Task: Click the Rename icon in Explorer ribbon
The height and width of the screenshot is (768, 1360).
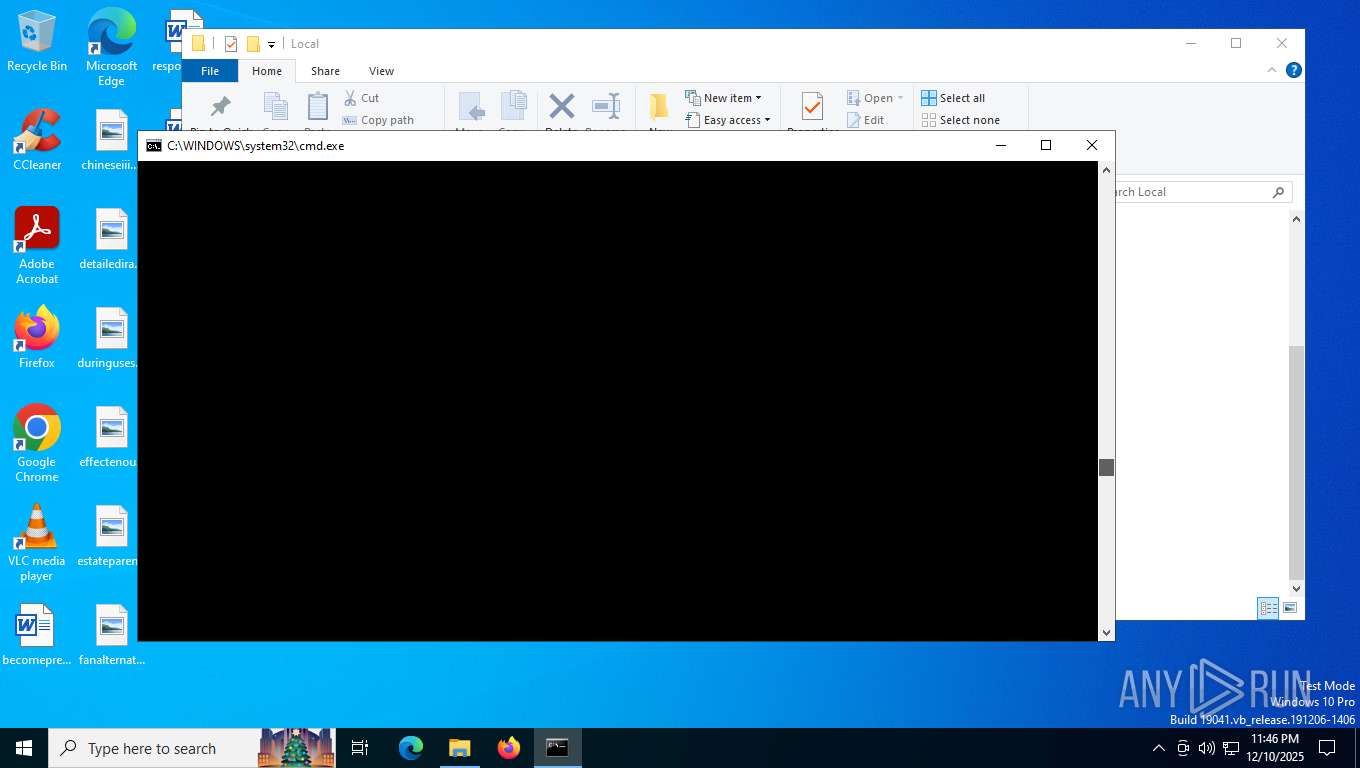Action: pyautogui.click(x=605, y=108)
